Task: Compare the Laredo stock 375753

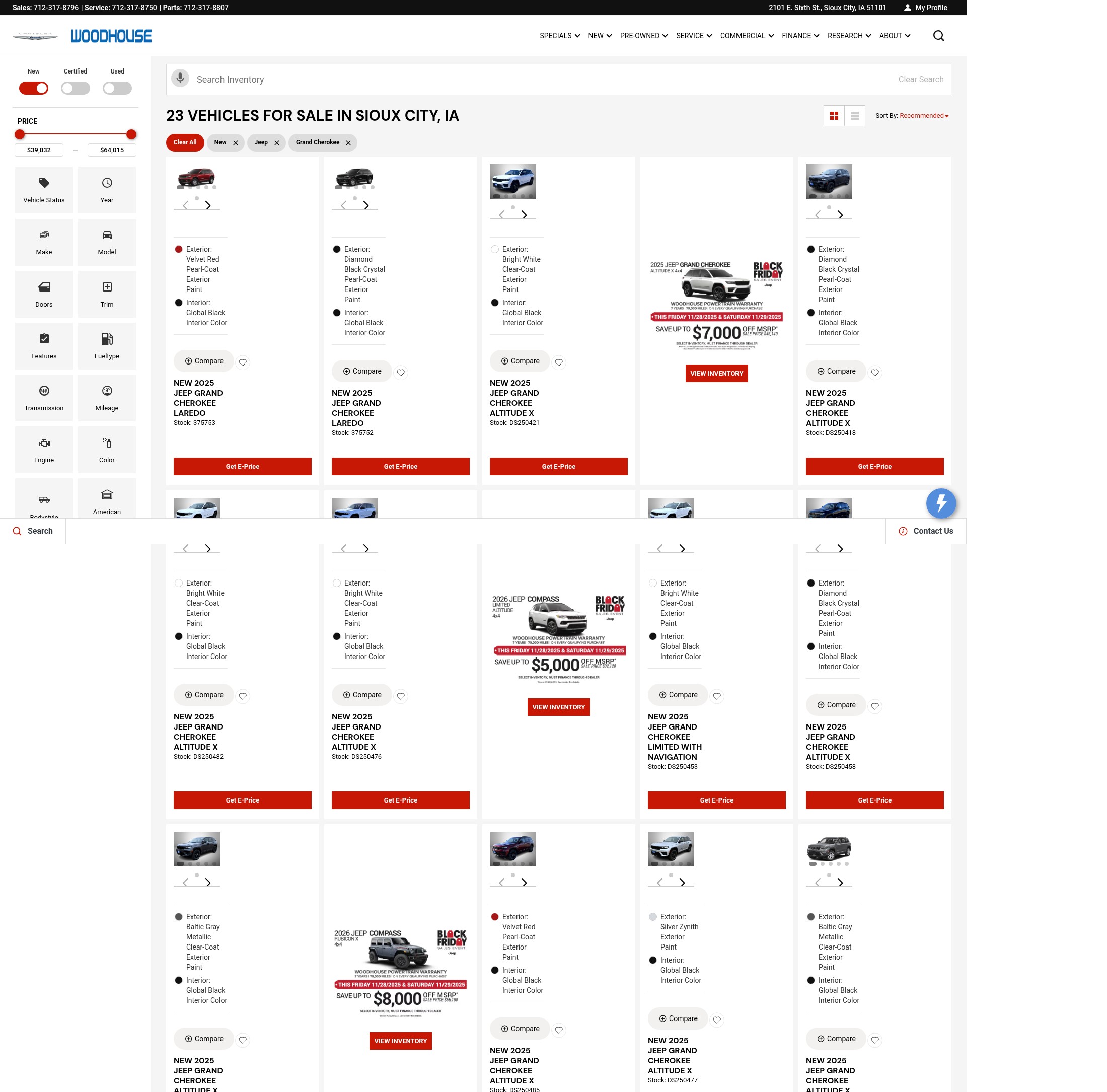Action: [x=204, y=361]
